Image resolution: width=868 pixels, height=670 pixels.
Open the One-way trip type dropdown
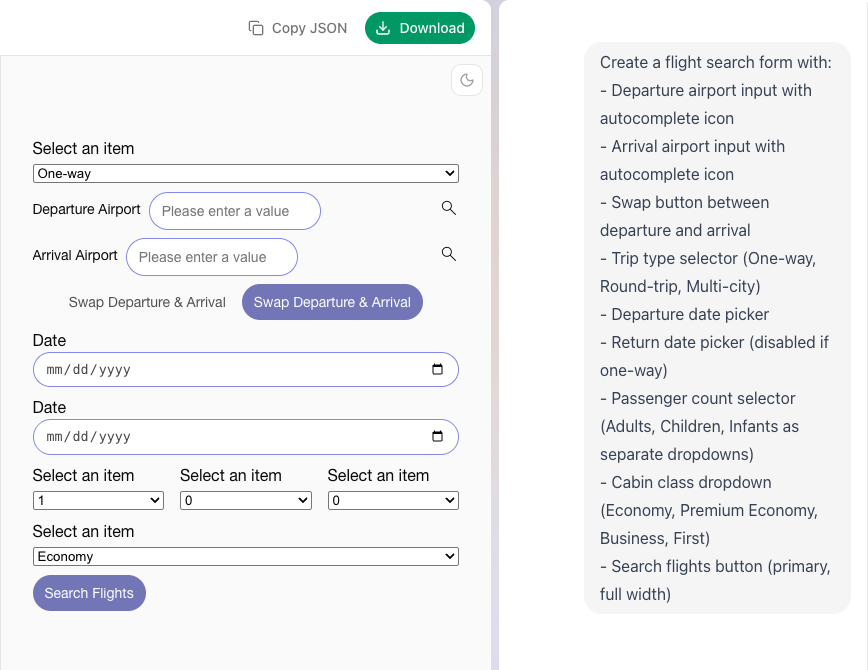click(x=245, y=174)
